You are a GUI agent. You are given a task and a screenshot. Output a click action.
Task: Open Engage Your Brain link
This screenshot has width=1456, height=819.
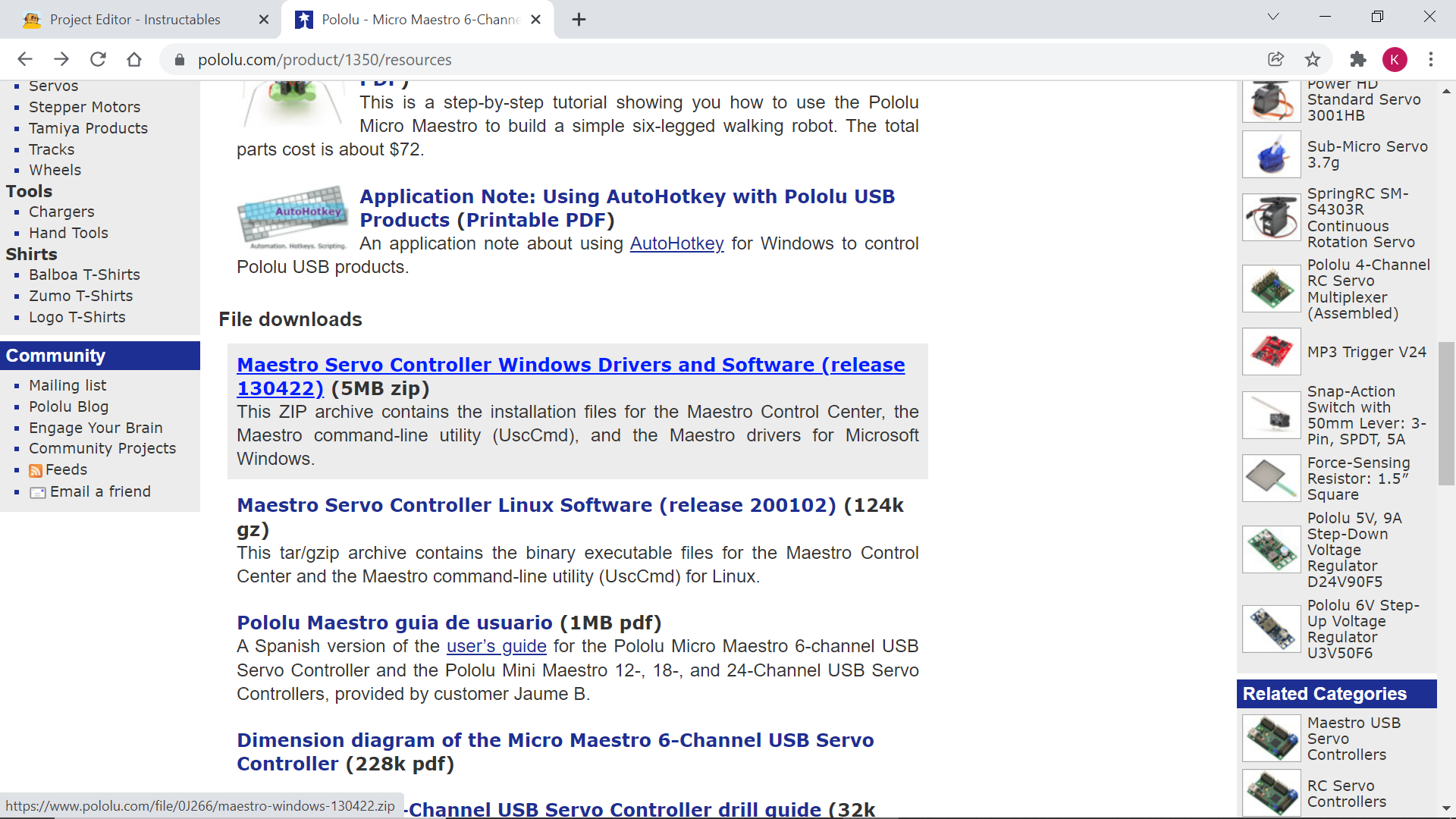click(x=96, y=428)
